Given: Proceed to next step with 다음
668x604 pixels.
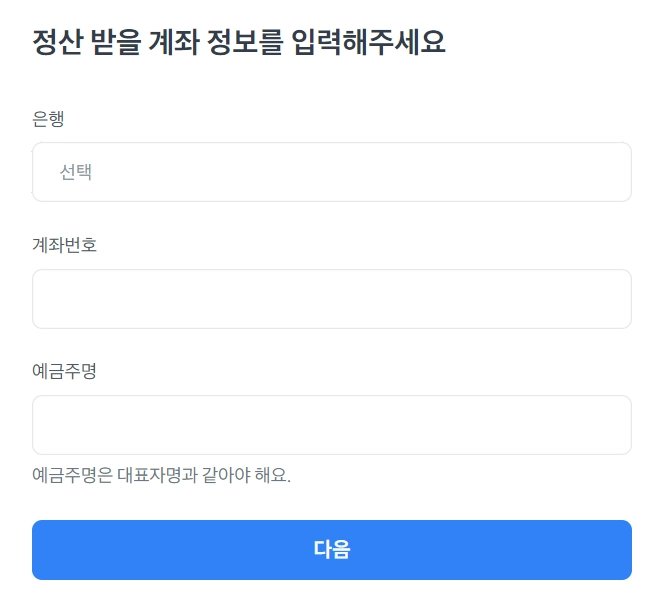Looking at the screenshot, I should 331,550.
